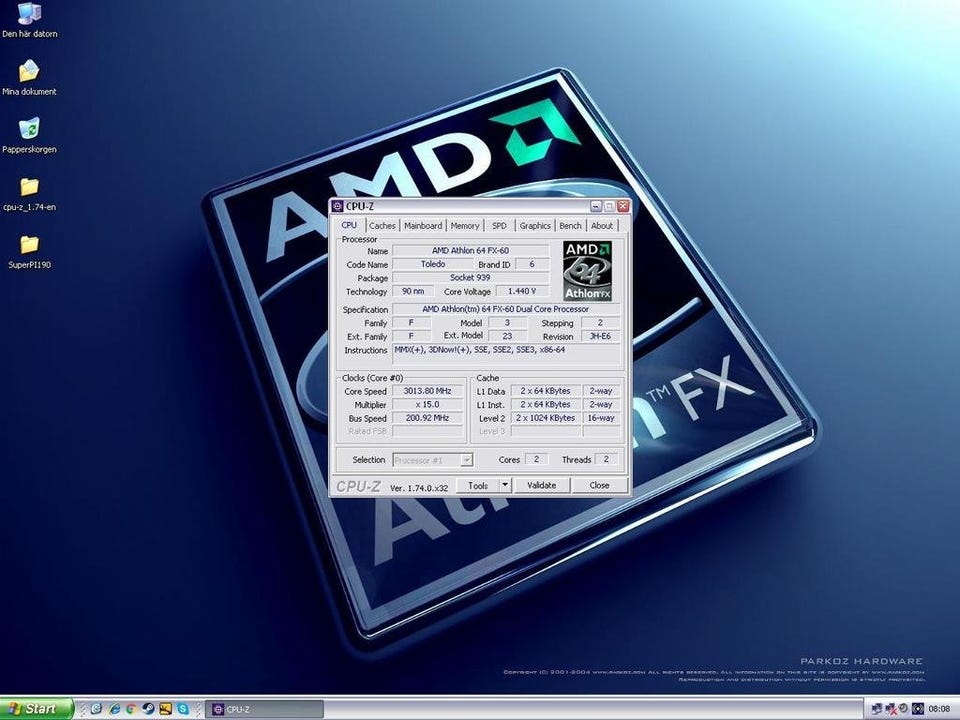Click the CPU-Z taskbar button
Screen dimensions: 960x720
pyautogui.click(x=264, y=709)
